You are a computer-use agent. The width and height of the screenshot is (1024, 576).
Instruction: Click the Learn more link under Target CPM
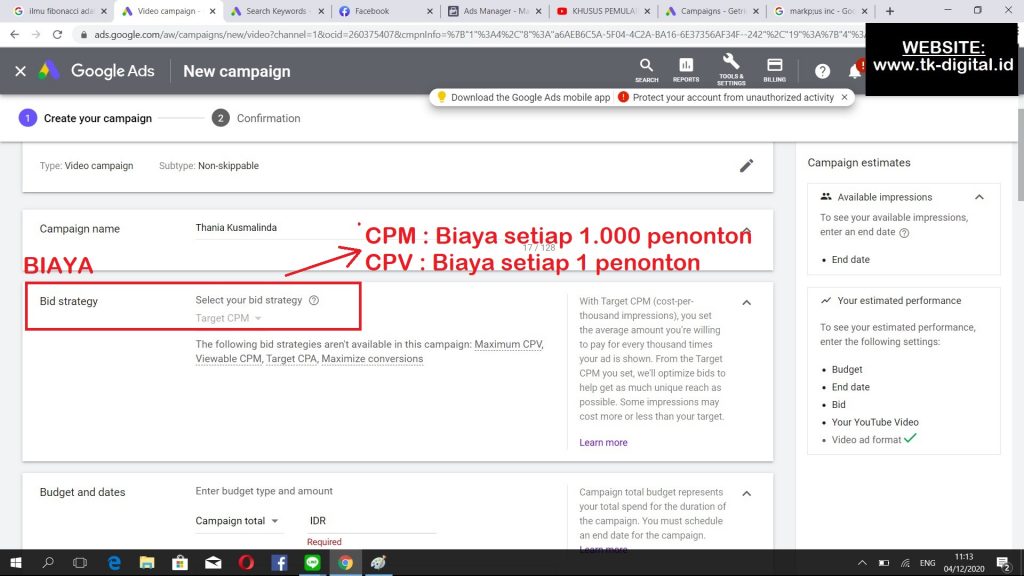click(x=603, y=442)
